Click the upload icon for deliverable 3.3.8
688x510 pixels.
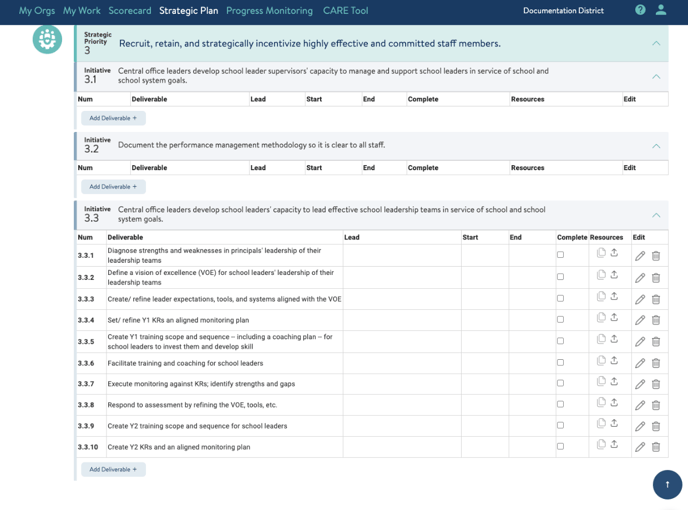pos(614,403)
